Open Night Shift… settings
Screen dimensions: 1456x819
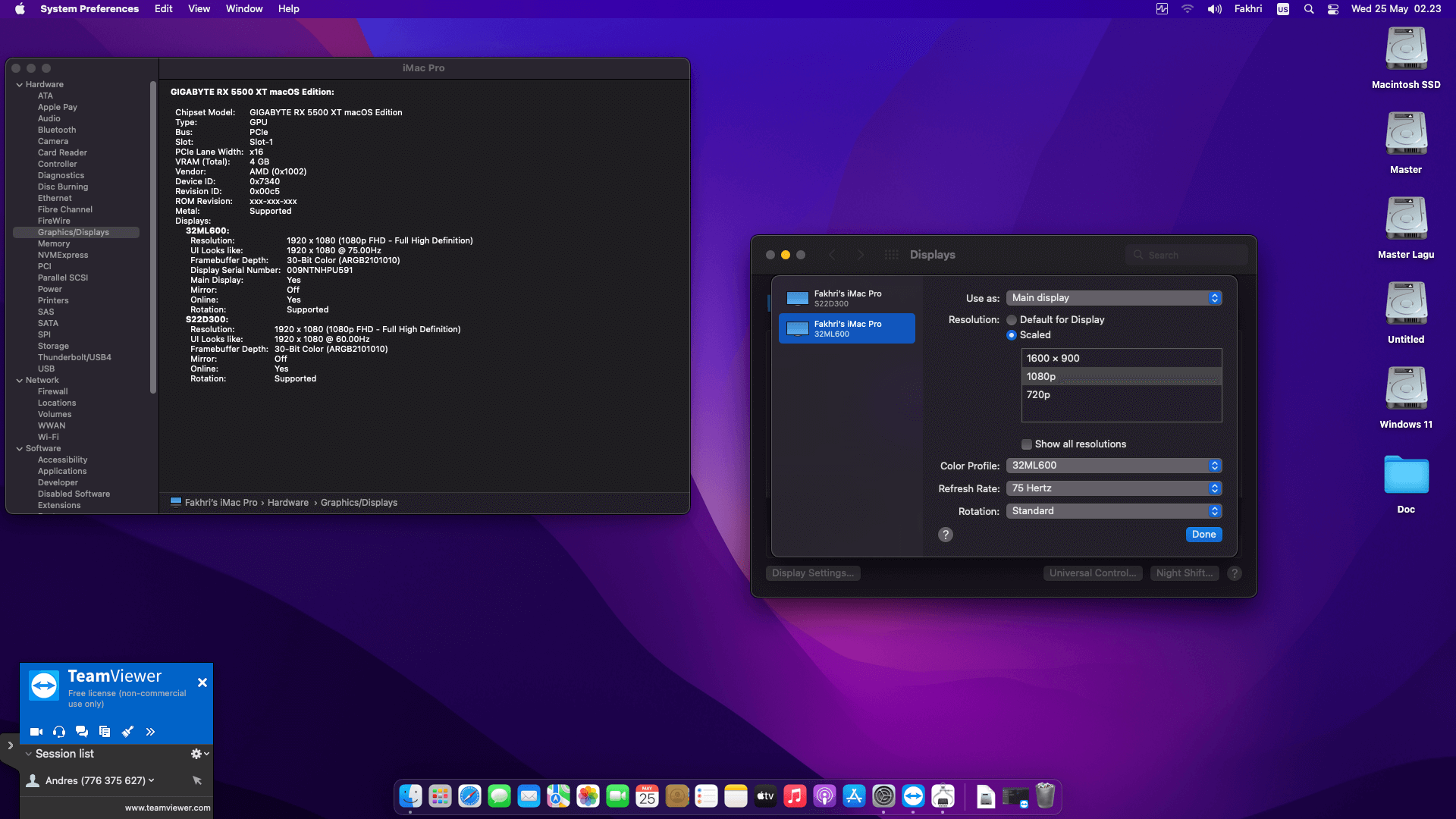[1185, 573]
